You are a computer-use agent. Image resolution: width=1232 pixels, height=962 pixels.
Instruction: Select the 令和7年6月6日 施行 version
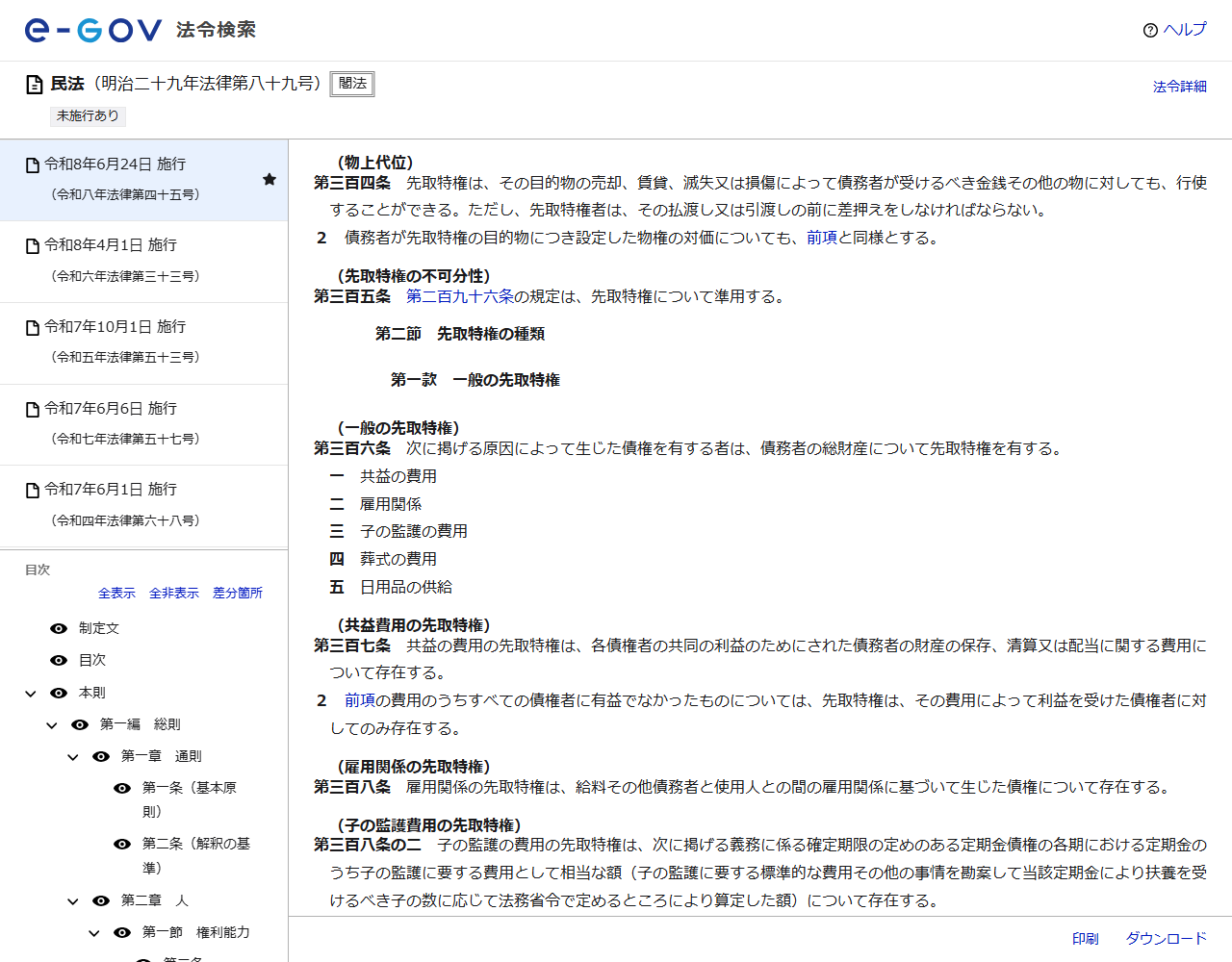tap(143, 424)
